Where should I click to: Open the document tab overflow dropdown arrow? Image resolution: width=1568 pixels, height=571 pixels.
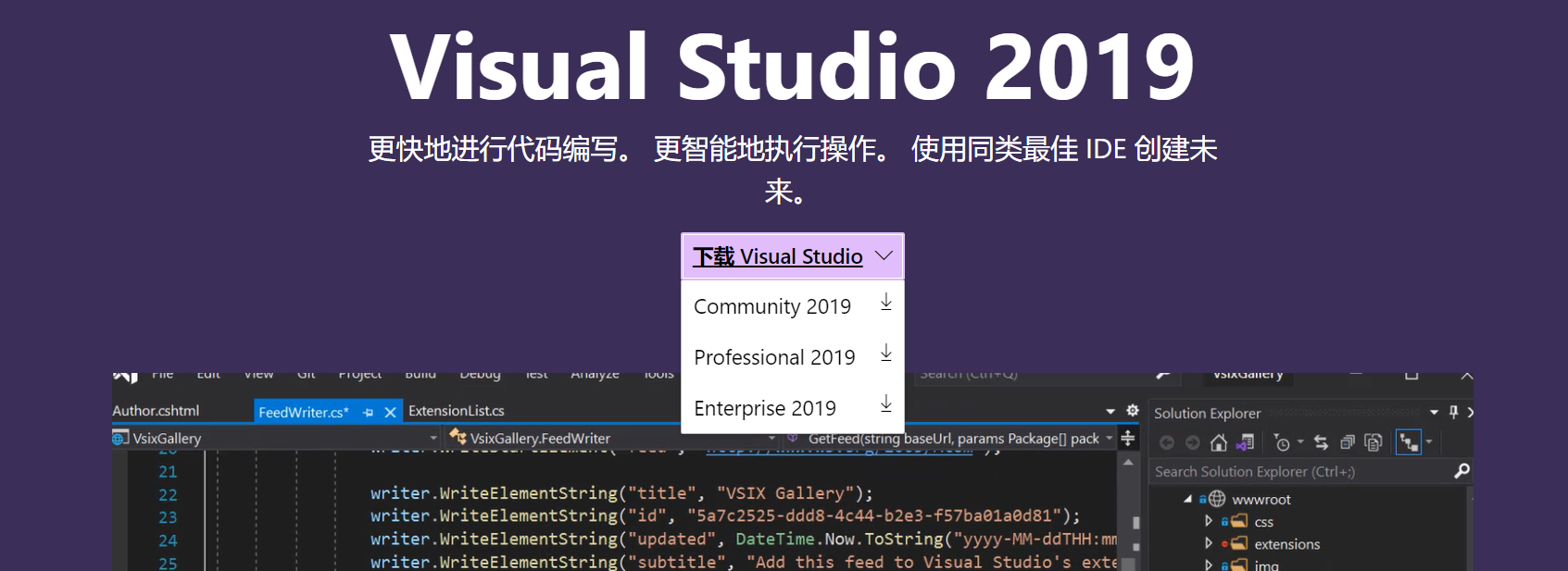pos(1110,412)
